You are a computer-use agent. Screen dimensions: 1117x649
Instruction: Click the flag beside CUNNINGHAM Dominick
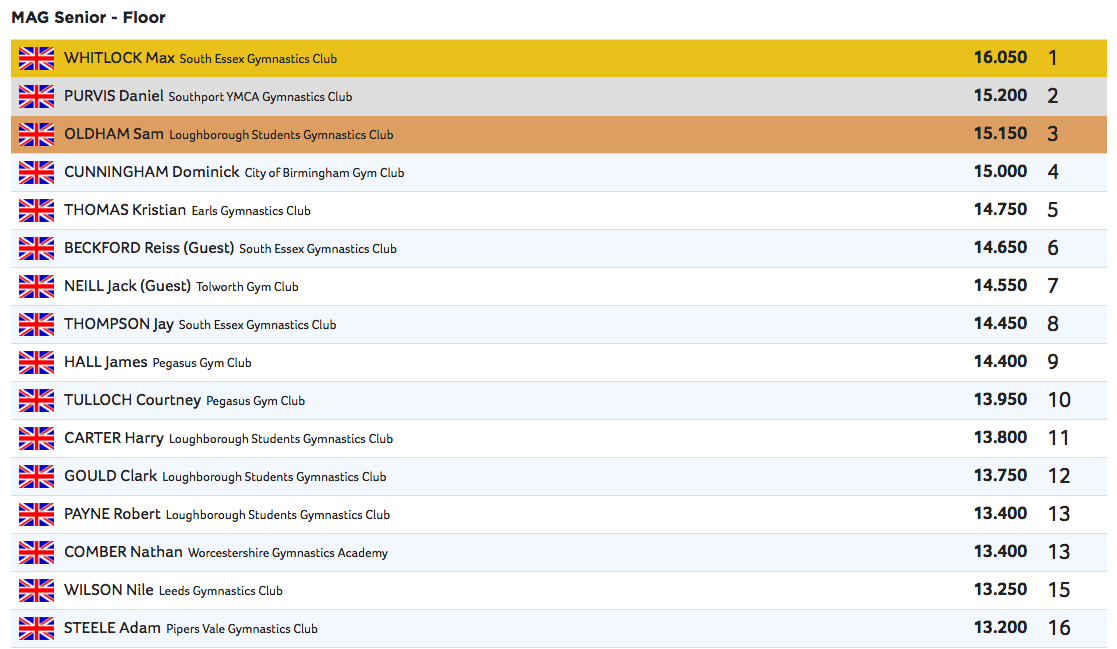pos(36,172)
